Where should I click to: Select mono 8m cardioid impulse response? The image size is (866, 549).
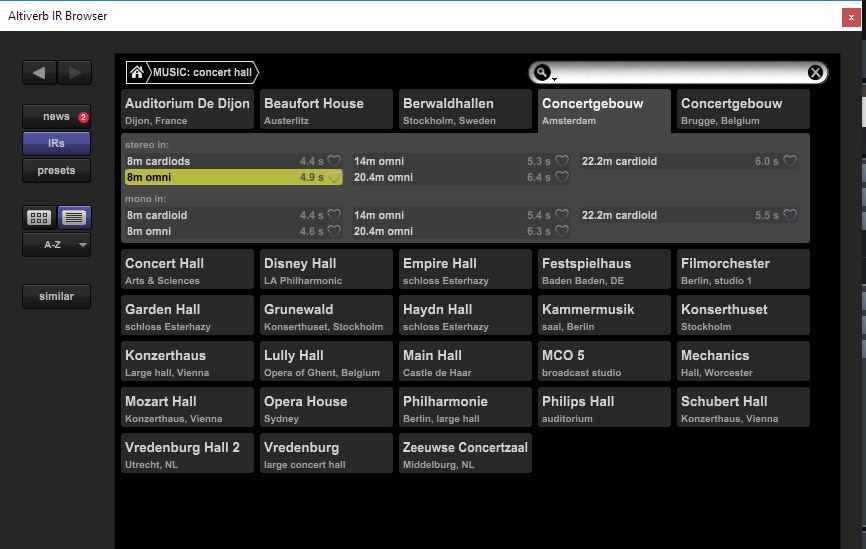click(x=234, y=215)
